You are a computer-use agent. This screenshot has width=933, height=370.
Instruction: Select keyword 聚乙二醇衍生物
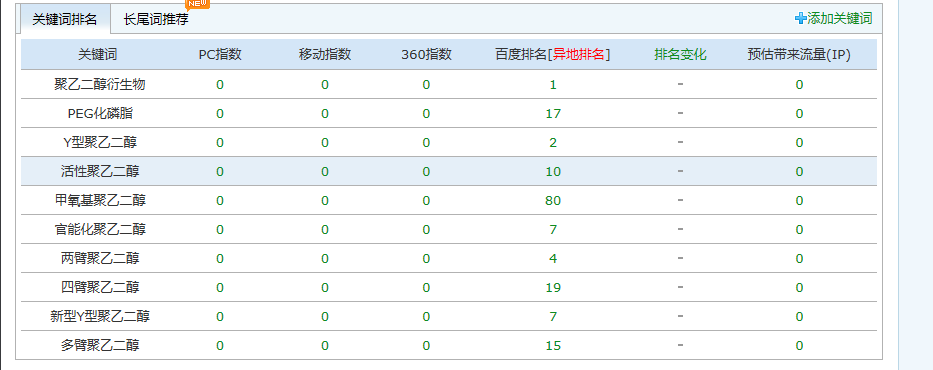pos(100,84)
